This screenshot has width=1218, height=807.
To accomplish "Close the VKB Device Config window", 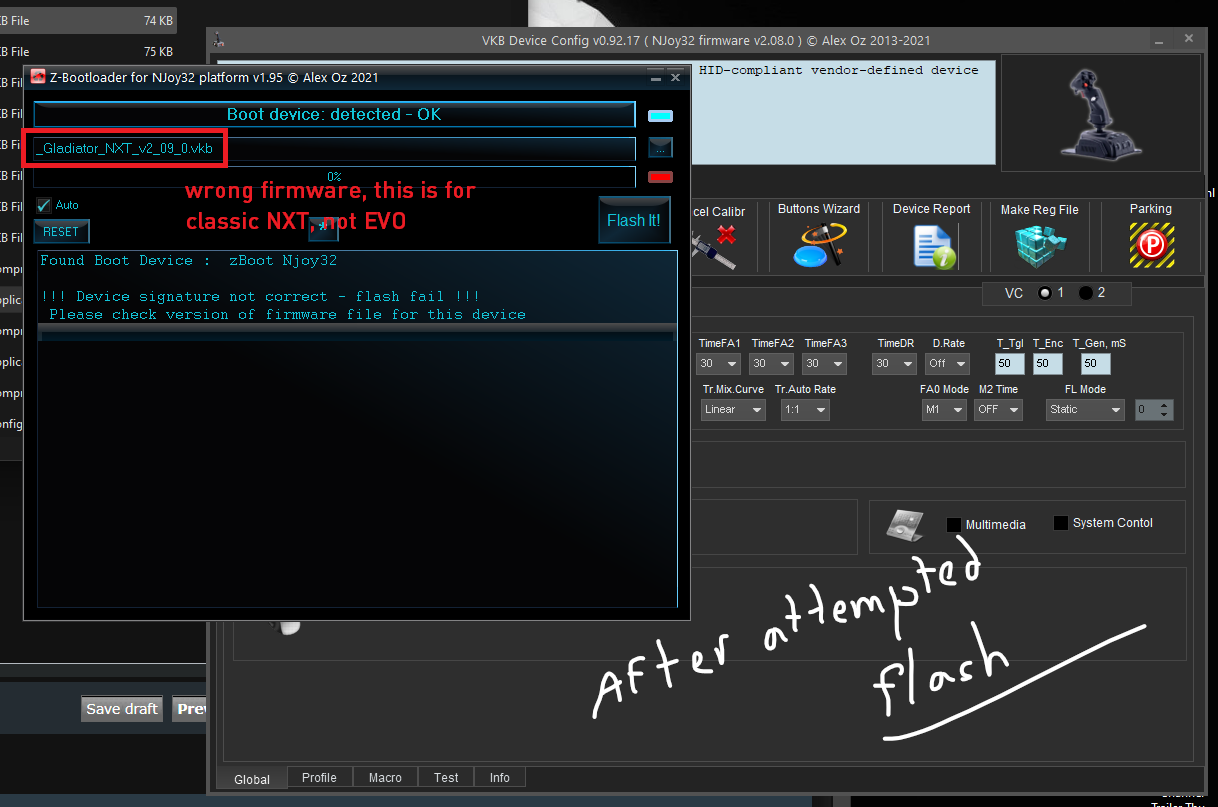I will click(1189, 39).
